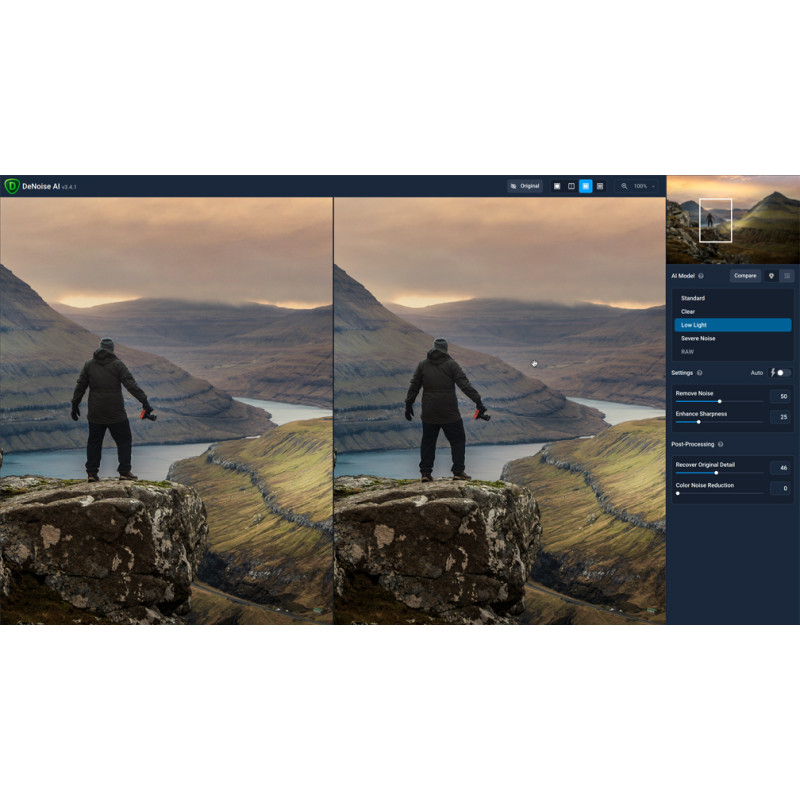Switch to split view layout icon
This screenshot has width=800, height=800.
pos(571,186)
